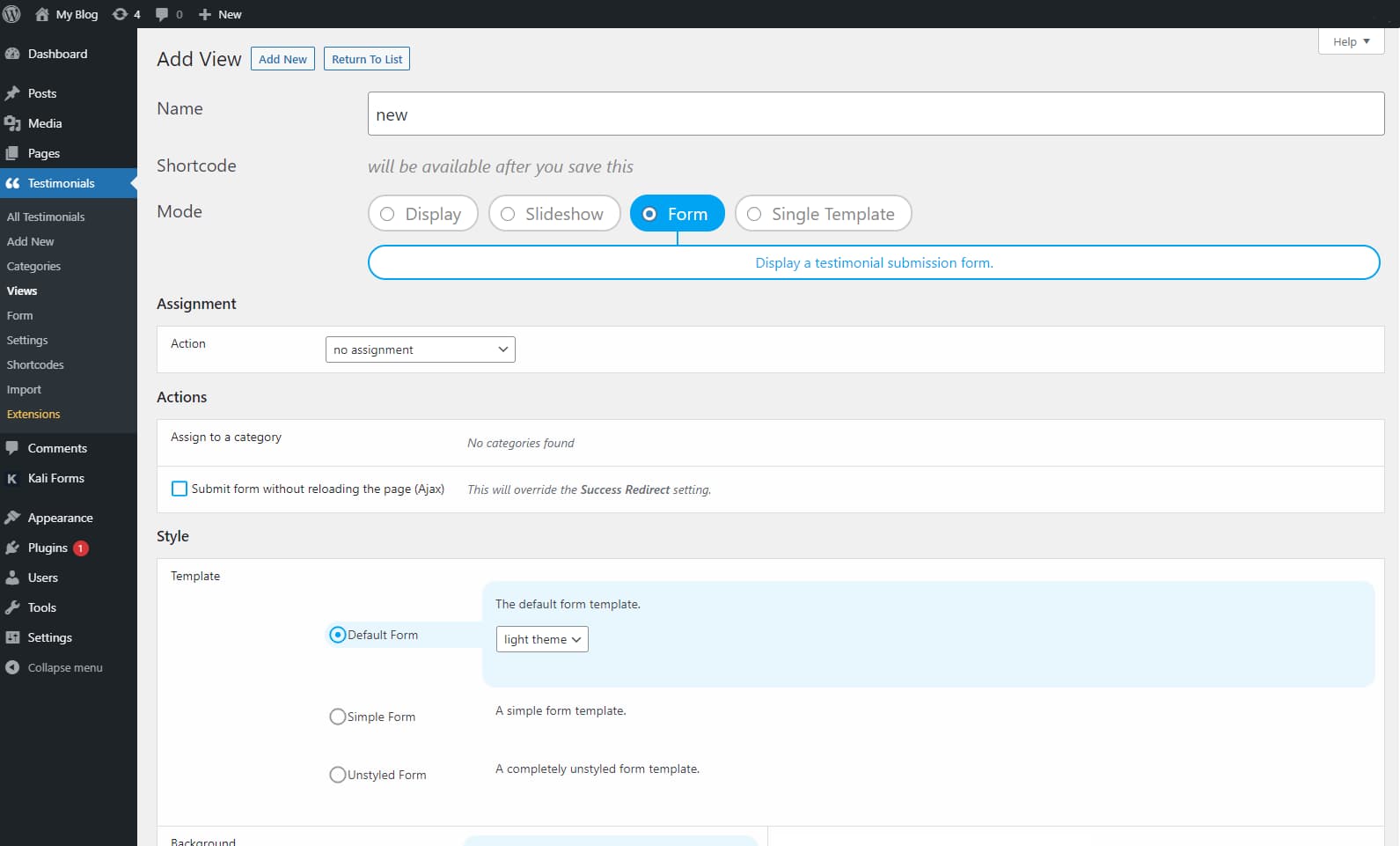Click the My Blog home icon
This screenshot has width=1400, height=846.
(41, 14)
